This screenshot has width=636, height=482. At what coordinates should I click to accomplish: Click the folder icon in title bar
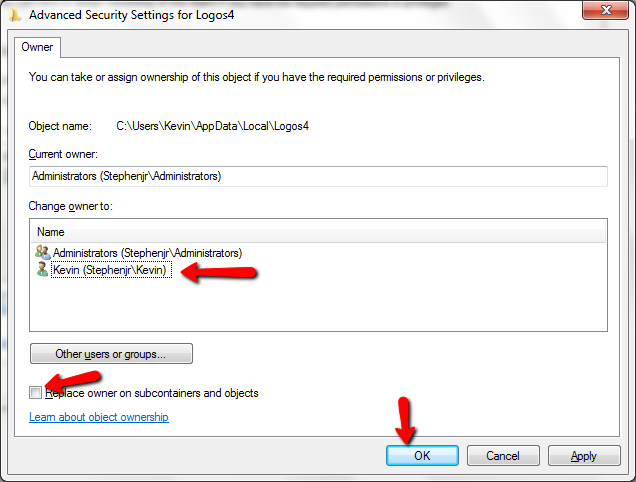14,15
